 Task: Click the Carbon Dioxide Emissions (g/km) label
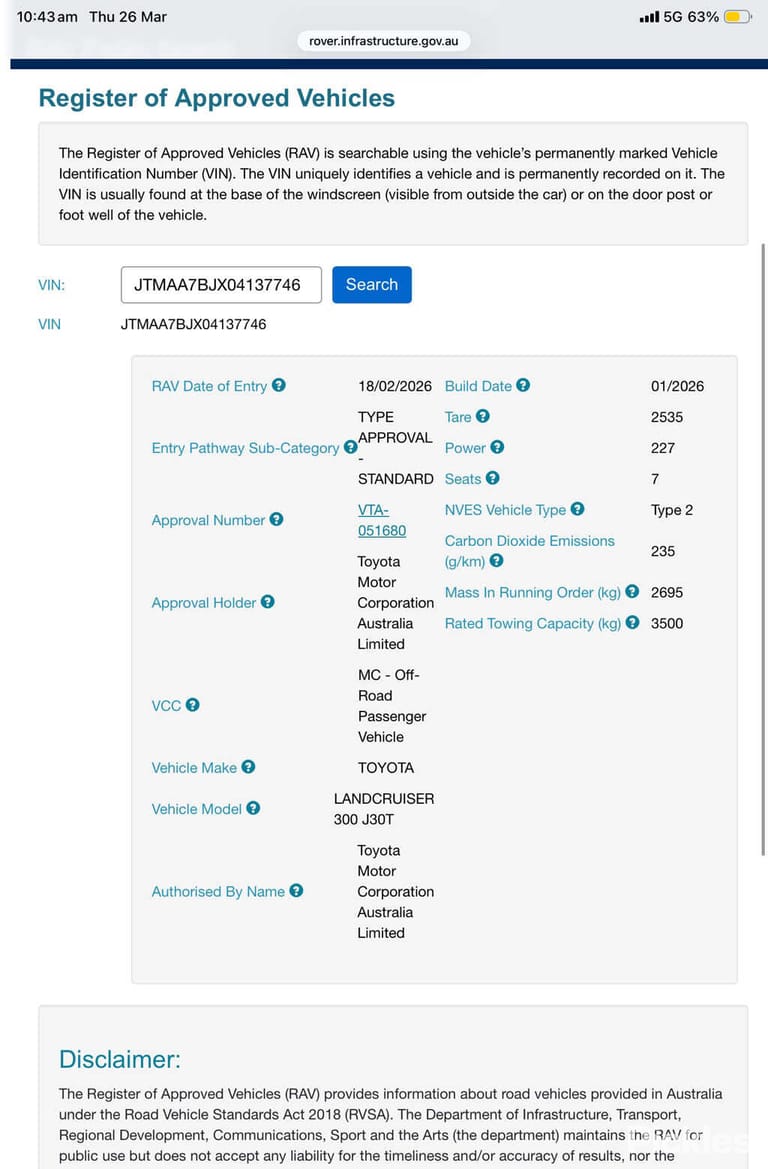(x=529, y=551)
